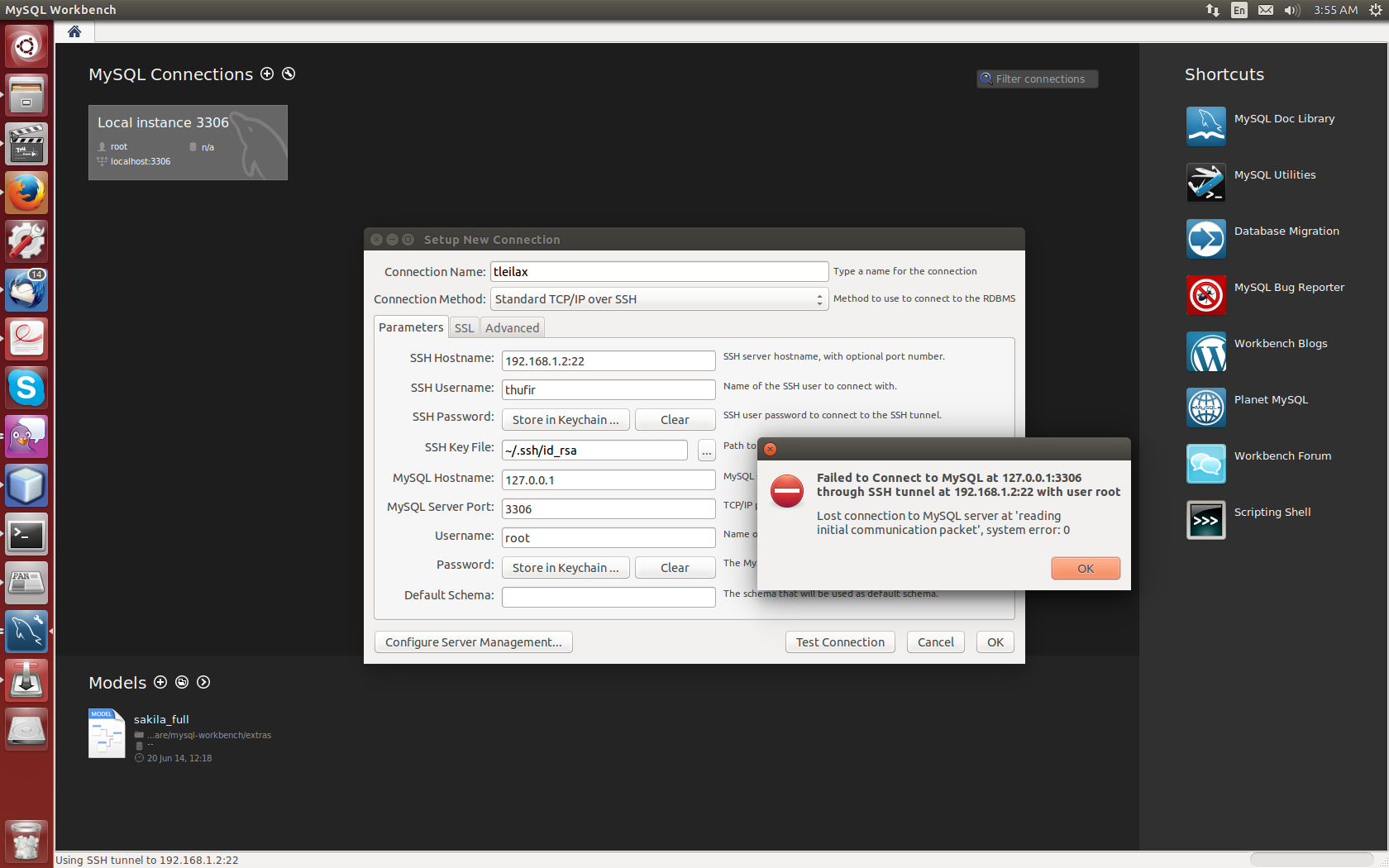This screenshot has height=868, width=1389.
Task: Open VirtualBox cube icon in launcher
Action: (26, 485)
